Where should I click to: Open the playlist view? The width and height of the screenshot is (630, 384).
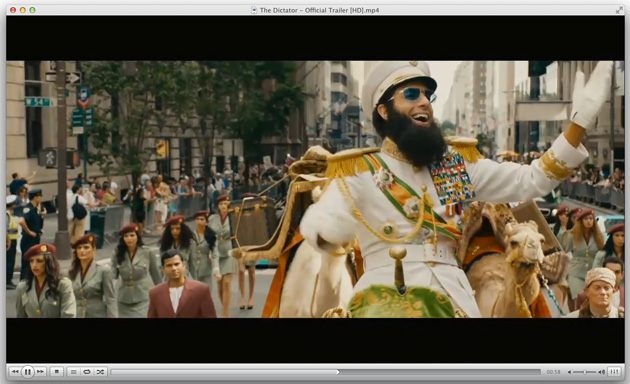[73, 372]
